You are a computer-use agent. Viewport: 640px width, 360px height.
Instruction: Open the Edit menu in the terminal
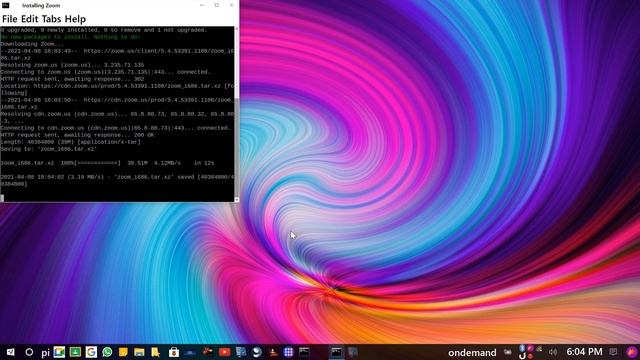29,19
